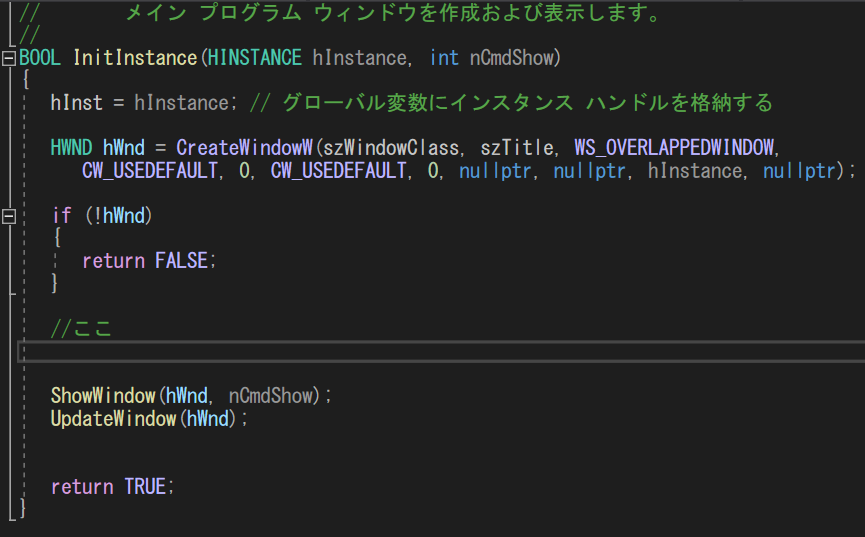
Task: Click the nCmdShow parameter in signature
Action: pyautogui.click(x=511, y=58)
